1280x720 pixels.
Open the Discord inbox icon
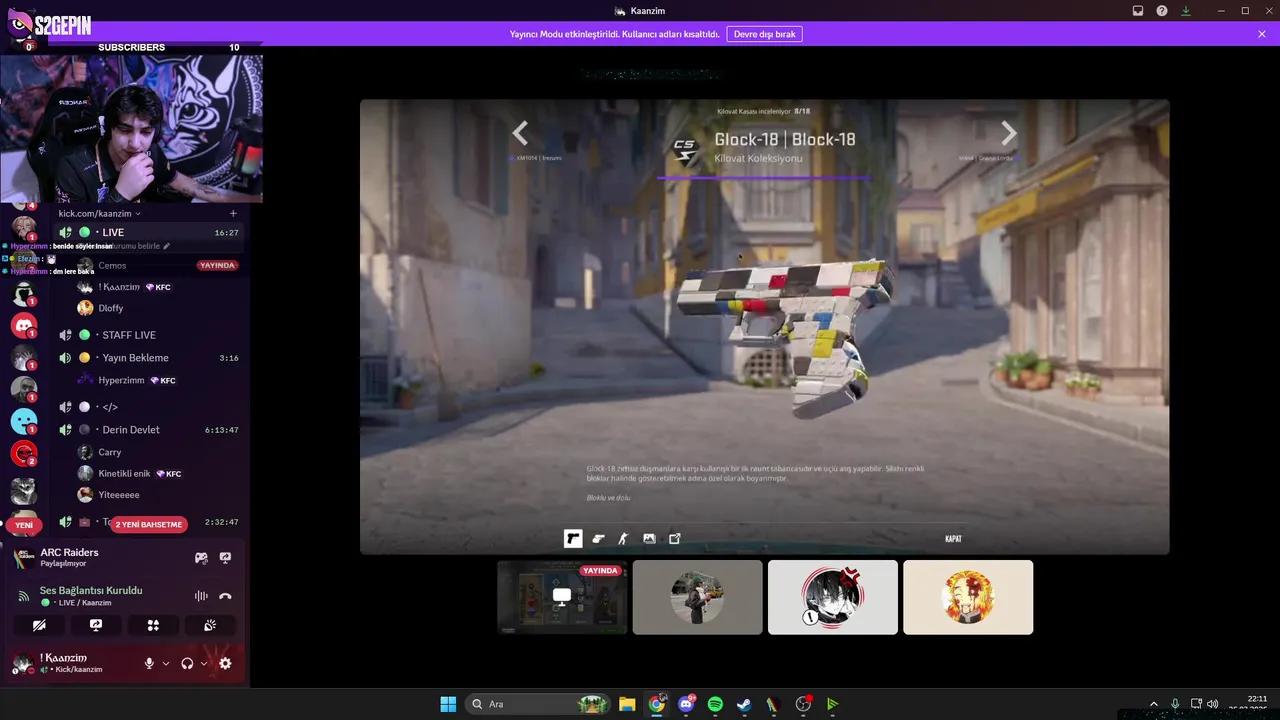1138,11
